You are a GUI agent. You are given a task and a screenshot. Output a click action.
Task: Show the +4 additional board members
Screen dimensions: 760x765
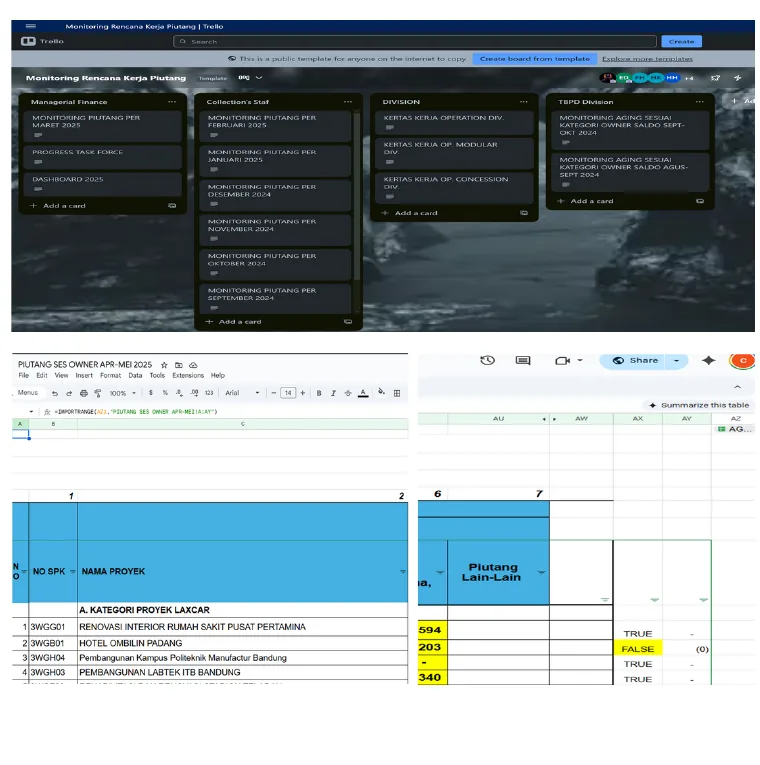pos(689,78)
